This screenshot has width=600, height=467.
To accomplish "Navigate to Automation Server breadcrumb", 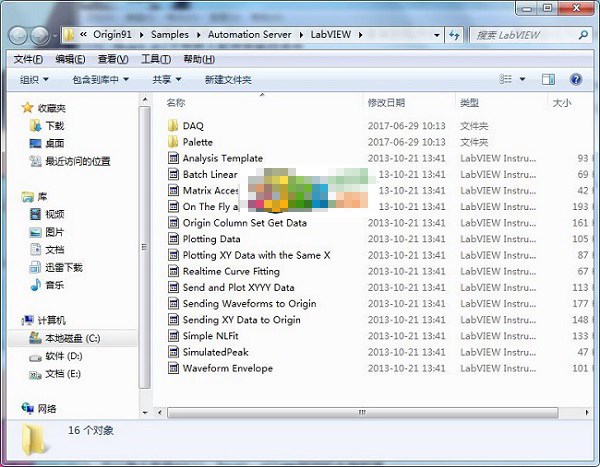I will [249, 34].
